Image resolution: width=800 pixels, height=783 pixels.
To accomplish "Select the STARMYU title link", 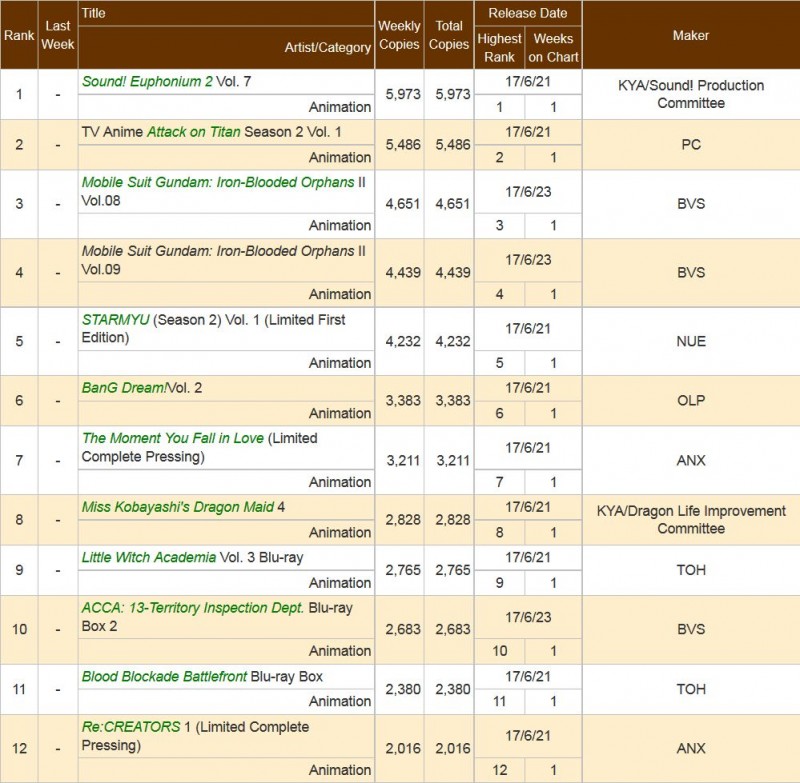I will pos(115,319).
